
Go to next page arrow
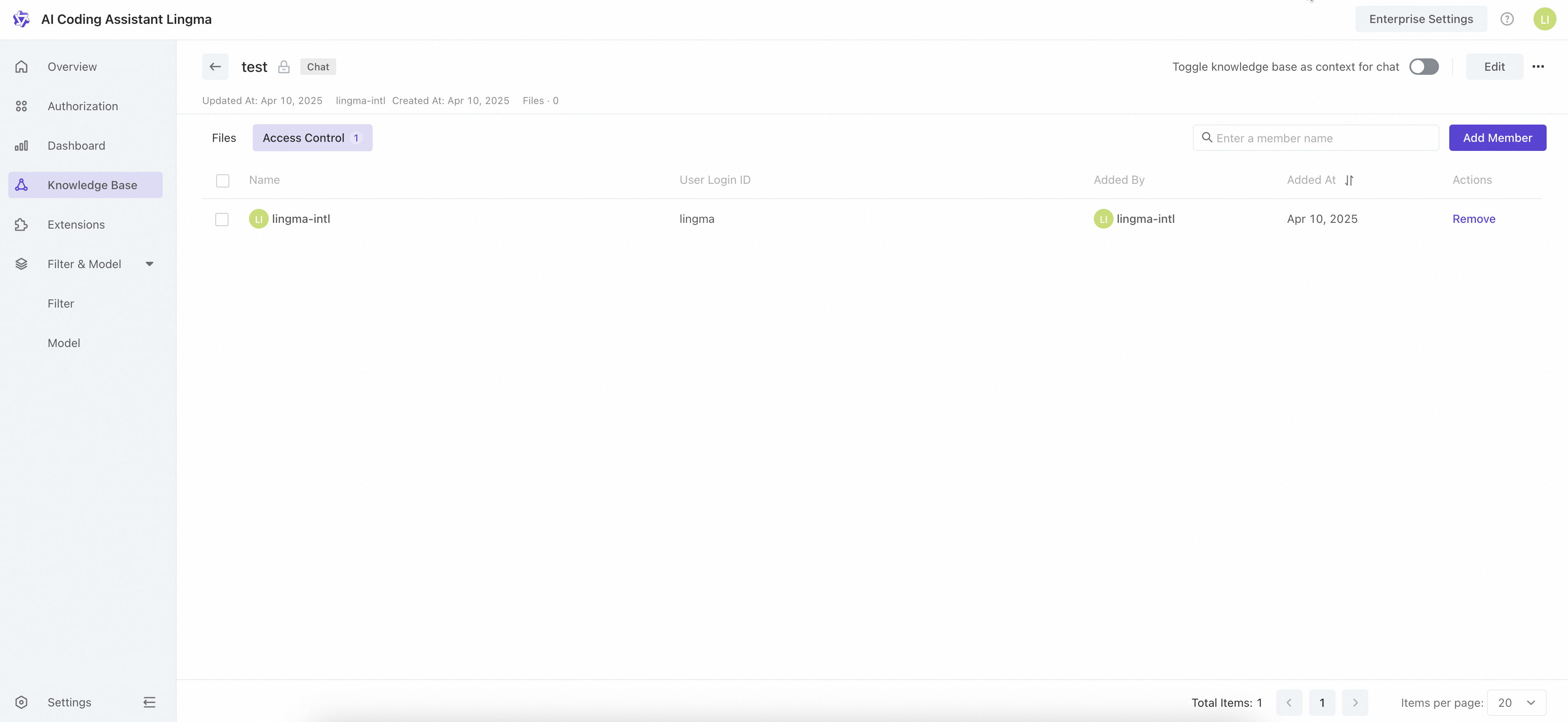1354,703
